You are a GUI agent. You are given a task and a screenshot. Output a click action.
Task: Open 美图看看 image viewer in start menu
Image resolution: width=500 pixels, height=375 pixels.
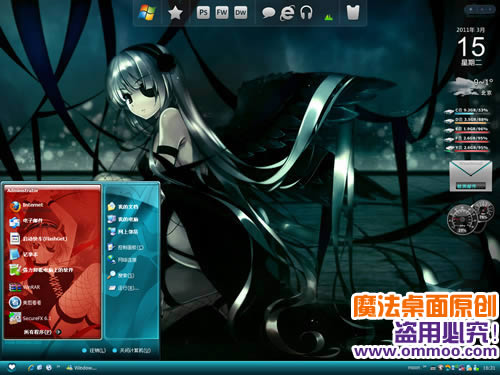25,302
